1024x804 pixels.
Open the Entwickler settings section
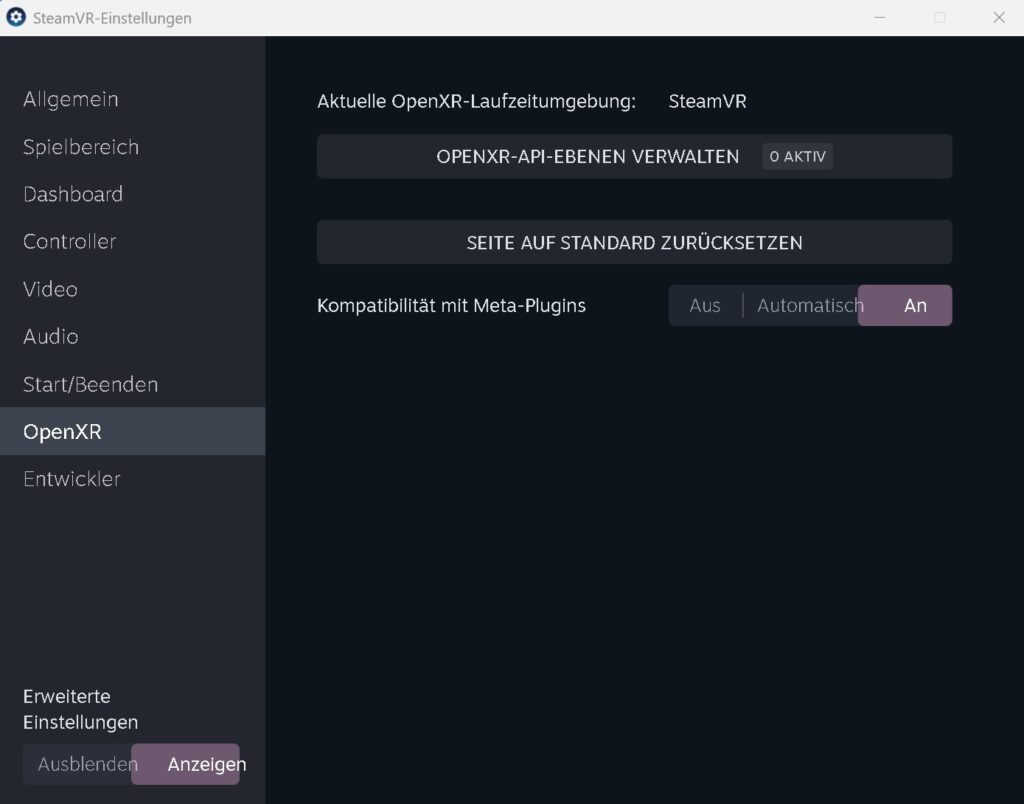(x=71, y=479)
